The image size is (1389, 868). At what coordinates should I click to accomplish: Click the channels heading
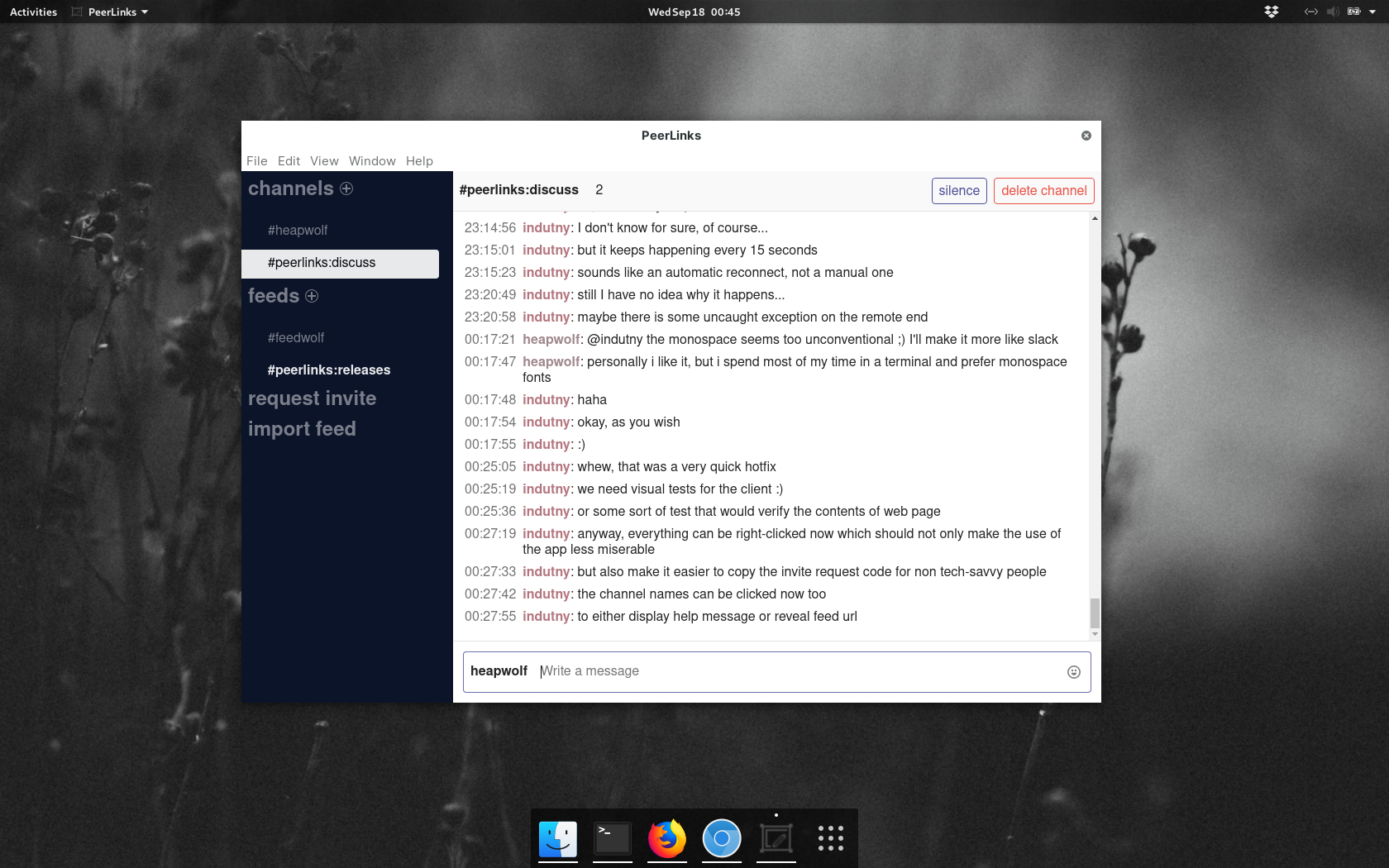pyautogui.click(x=291, y=188)
